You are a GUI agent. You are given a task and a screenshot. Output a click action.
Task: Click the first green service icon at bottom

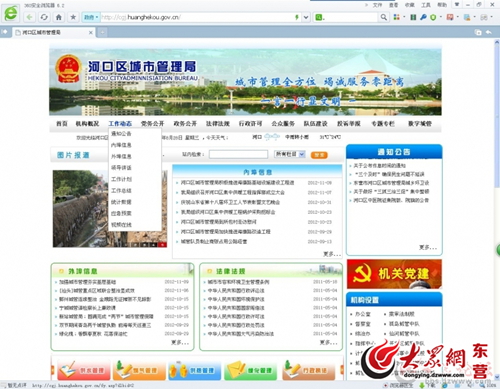(x=251, y=370)
